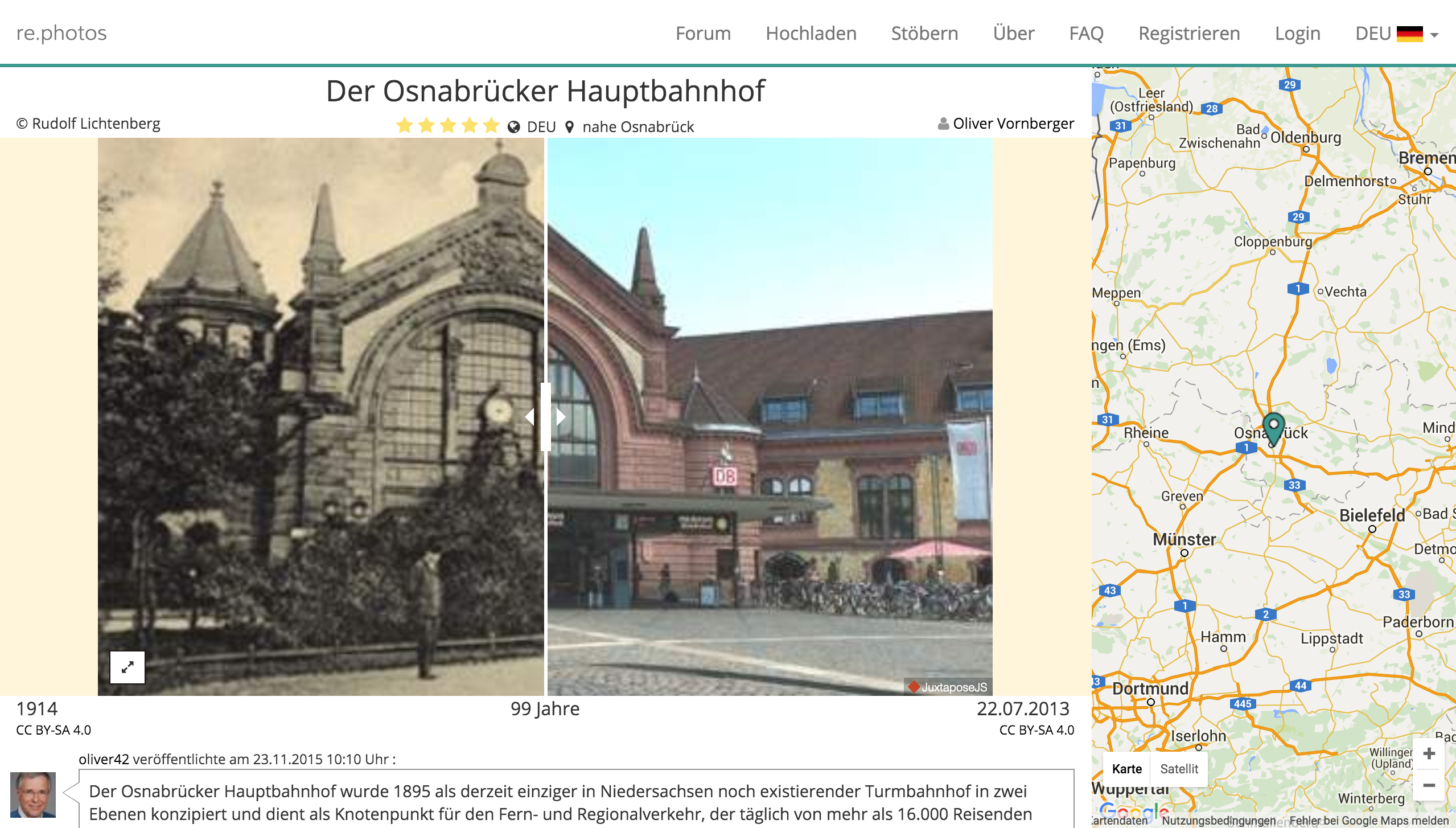Image resolution: width=1456 pixels, height=828 pixels.
Task: Click the fullscreen expand icon on the photo
Action: [127, 667]
